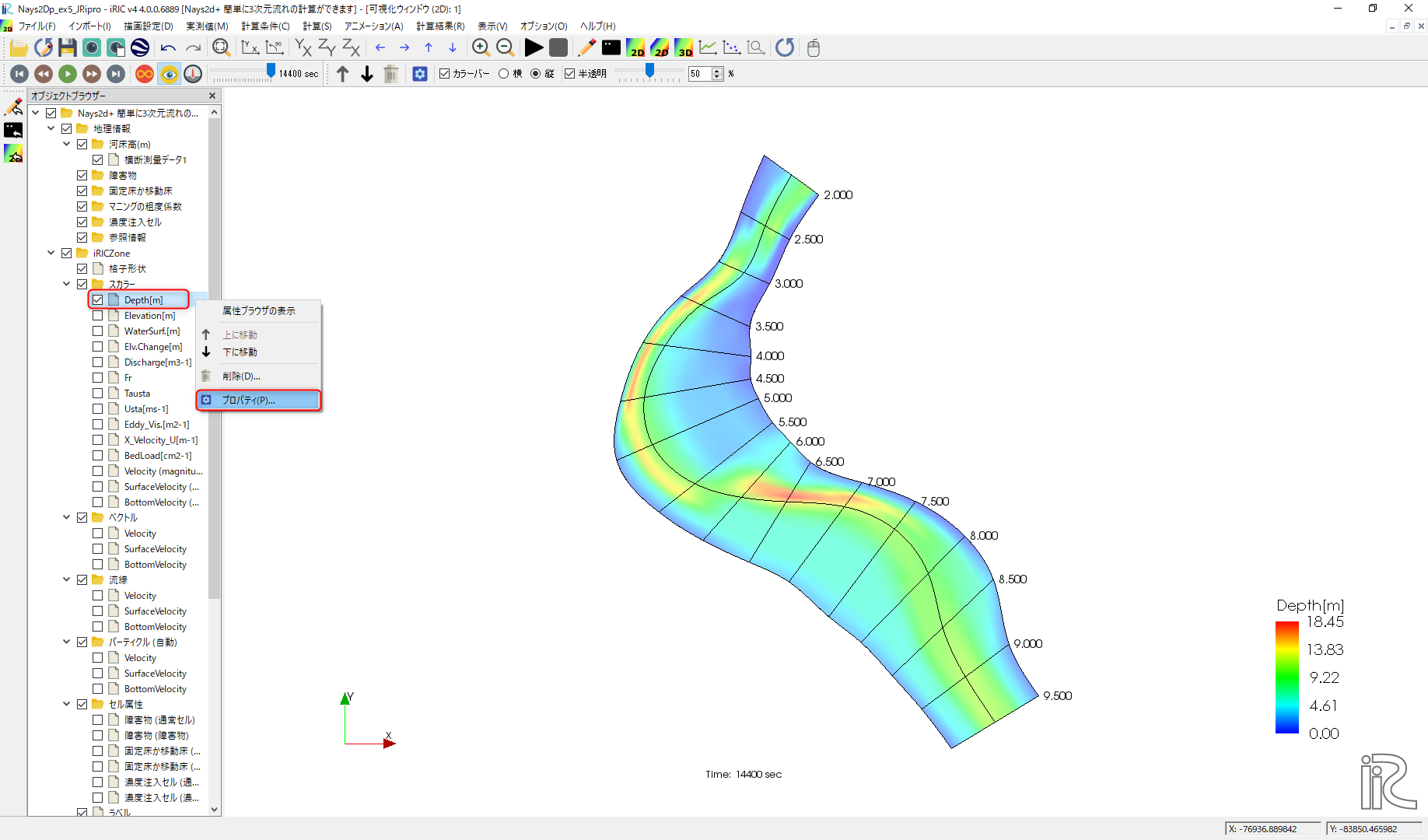Open the graph window line chart icon
Viewport: 1428px width, 840px height.
[708, 48]
